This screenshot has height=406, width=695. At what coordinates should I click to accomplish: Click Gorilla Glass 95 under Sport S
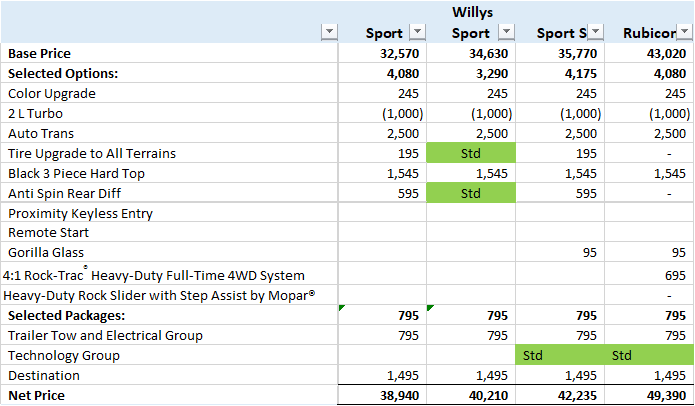(590, 253)
